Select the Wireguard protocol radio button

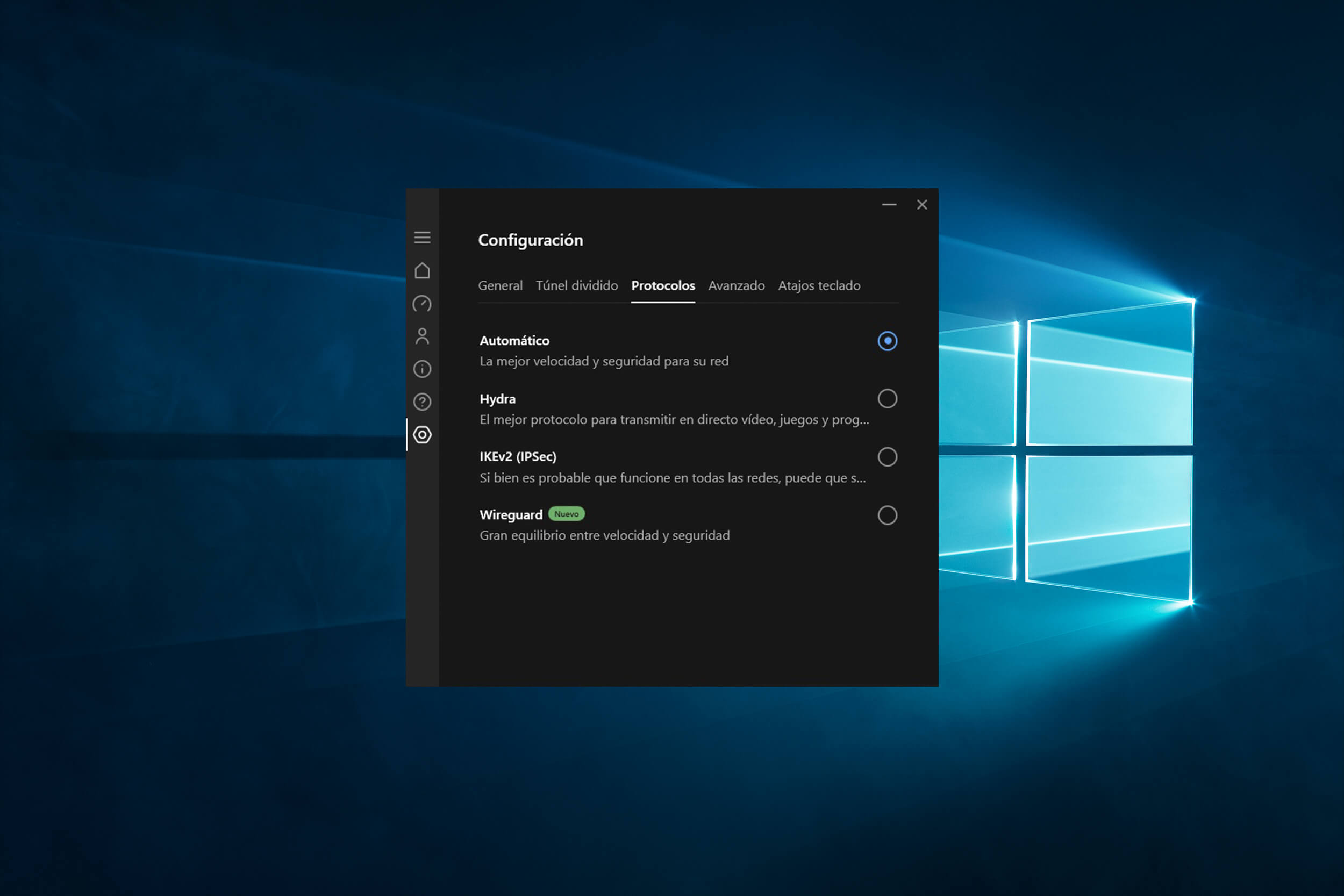pyautogui.click(x=888, y=515)
